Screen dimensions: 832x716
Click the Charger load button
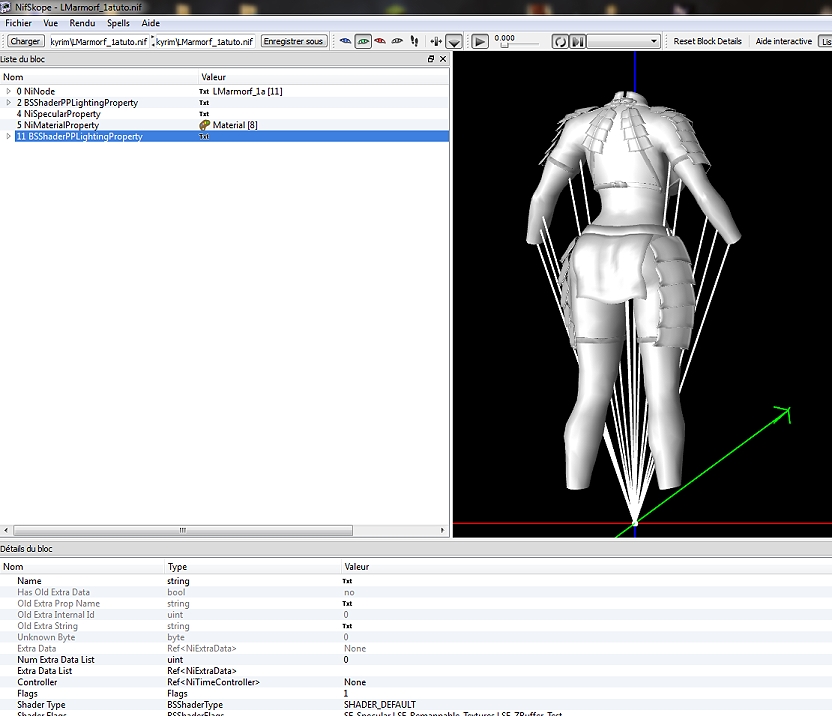tap(25, 41)
